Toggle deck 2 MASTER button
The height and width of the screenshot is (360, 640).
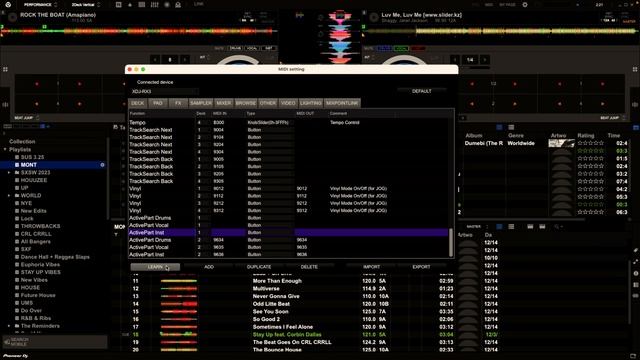coord(629,22)
